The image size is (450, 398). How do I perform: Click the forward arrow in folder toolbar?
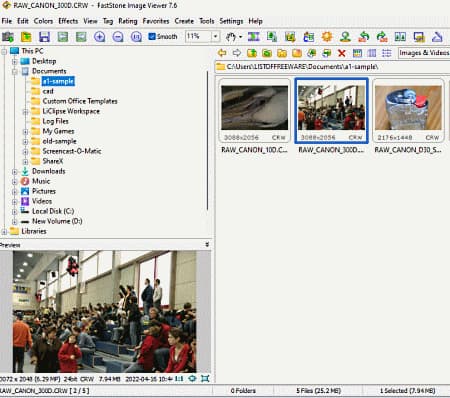click(237, 53)
